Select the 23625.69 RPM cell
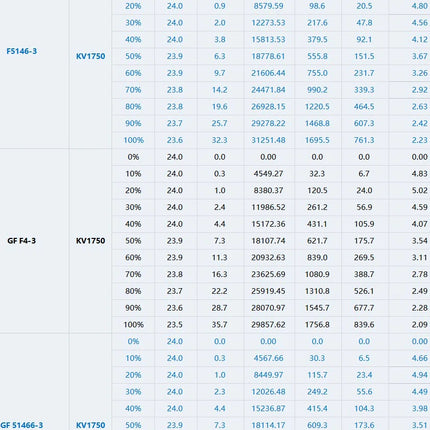Image resolution: width=430 pixels, height=430 pixels. (x=268, y=274)
